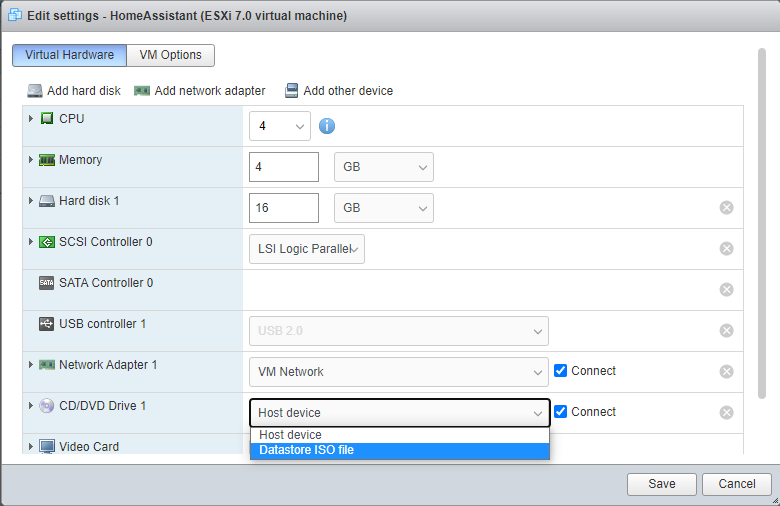Expand the Hard disk 1 row
The height and width of the screenshot is (506, 780).
pos(31,201)
